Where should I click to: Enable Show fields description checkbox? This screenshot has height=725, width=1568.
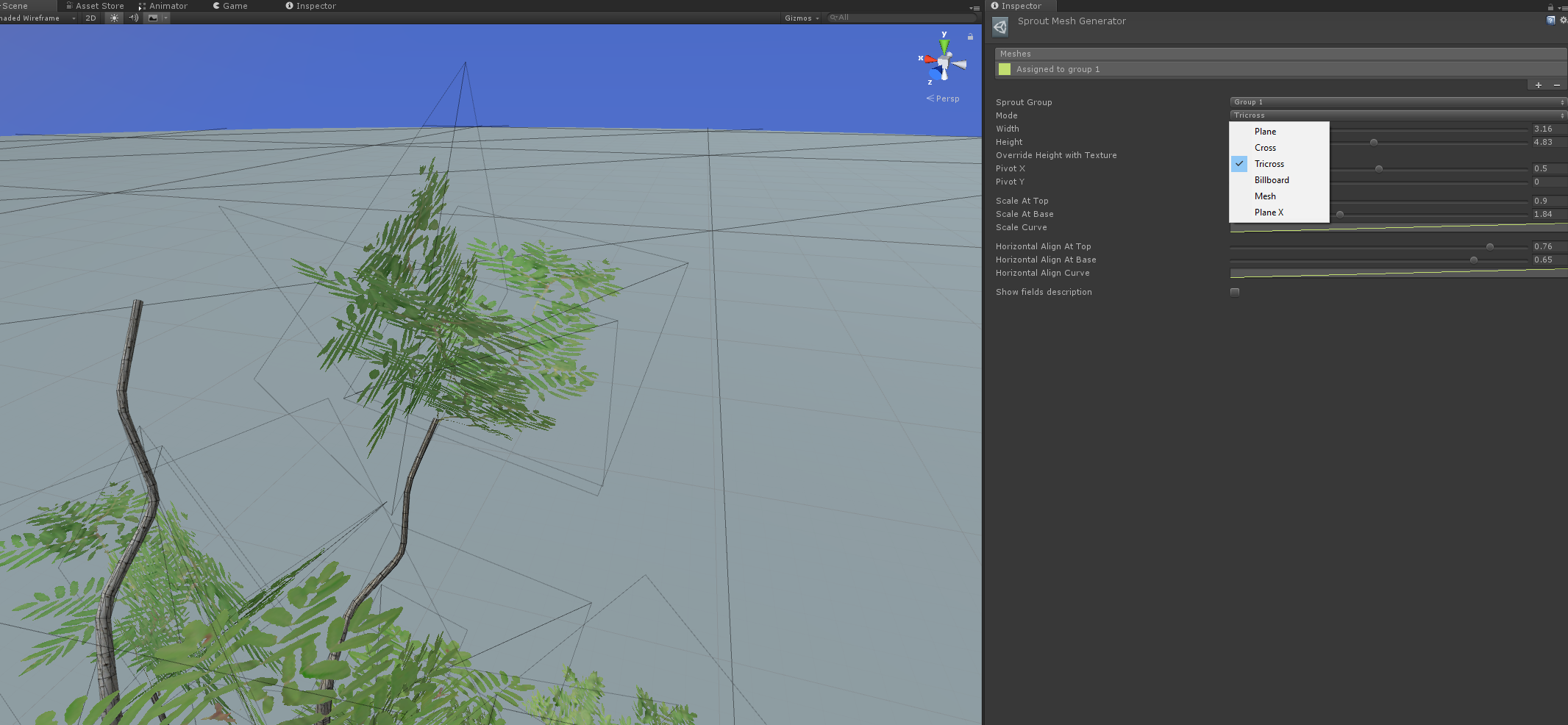coord(1235,292)
